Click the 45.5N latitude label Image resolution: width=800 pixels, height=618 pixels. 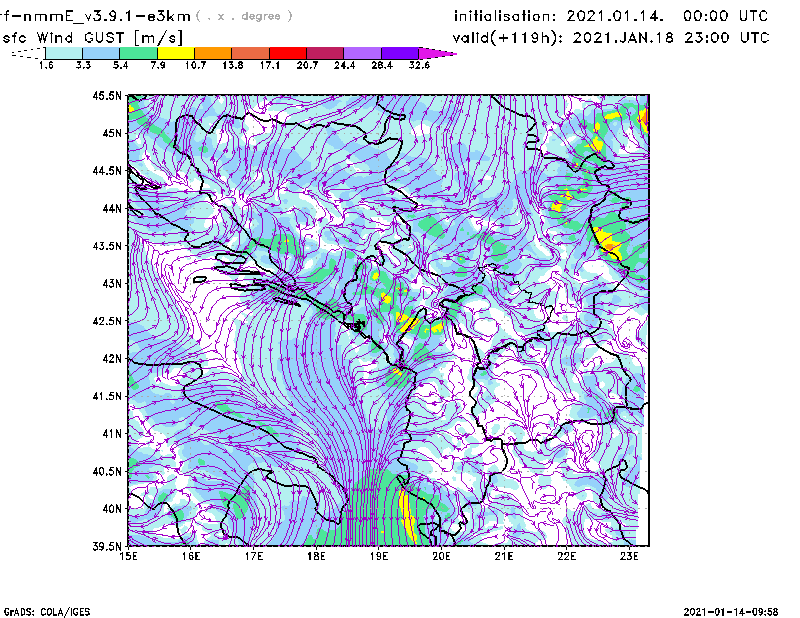107,95
